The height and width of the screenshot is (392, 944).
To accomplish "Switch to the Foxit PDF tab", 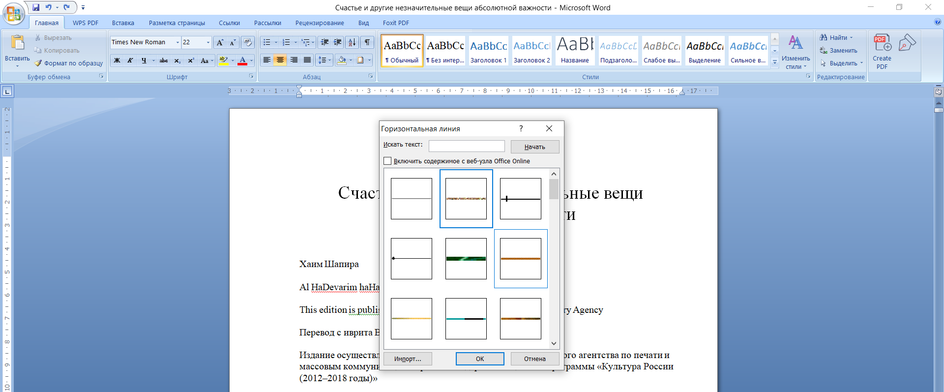I will (396, 23).
